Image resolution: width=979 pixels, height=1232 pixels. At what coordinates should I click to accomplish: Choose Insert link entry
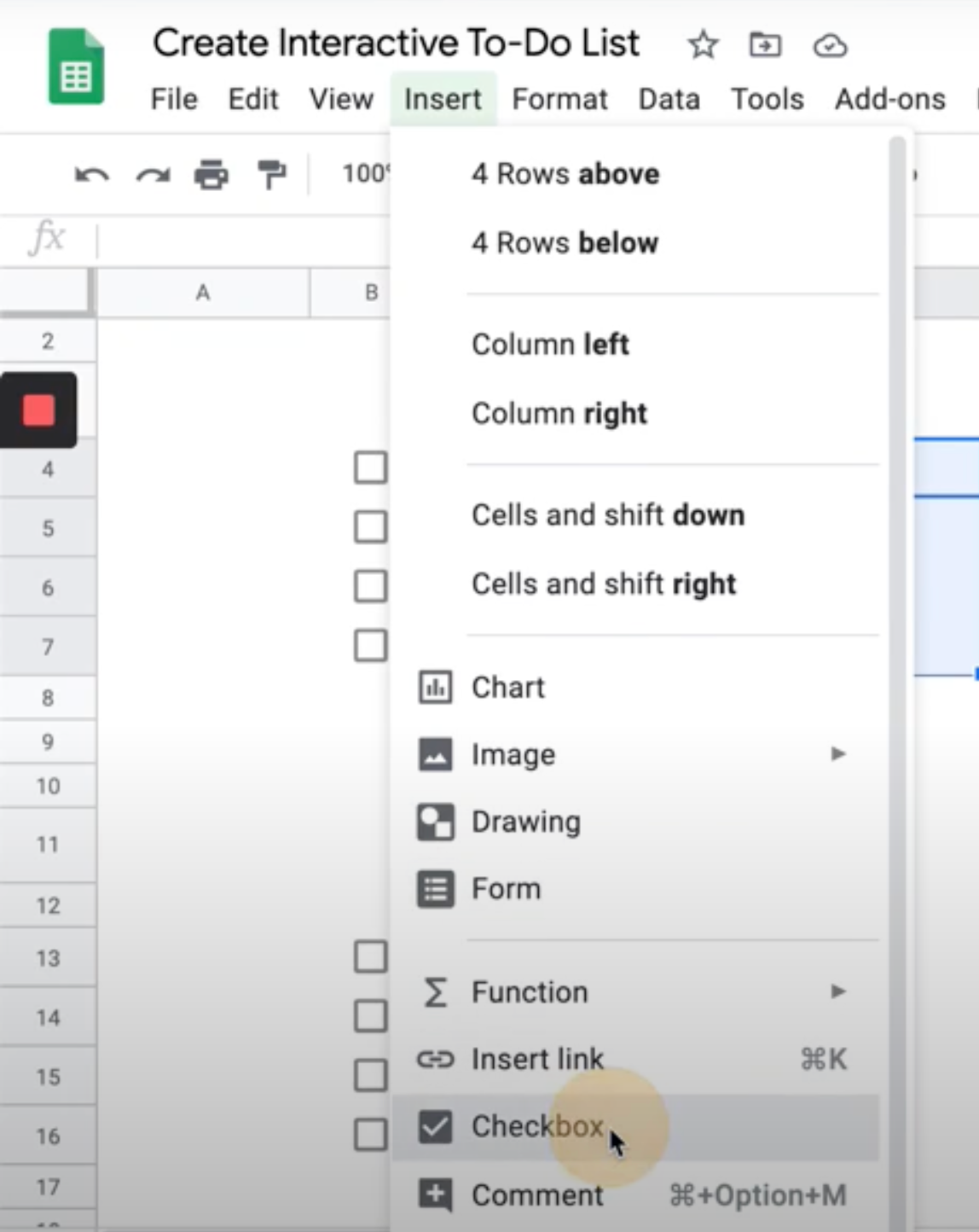[635, 1060]
